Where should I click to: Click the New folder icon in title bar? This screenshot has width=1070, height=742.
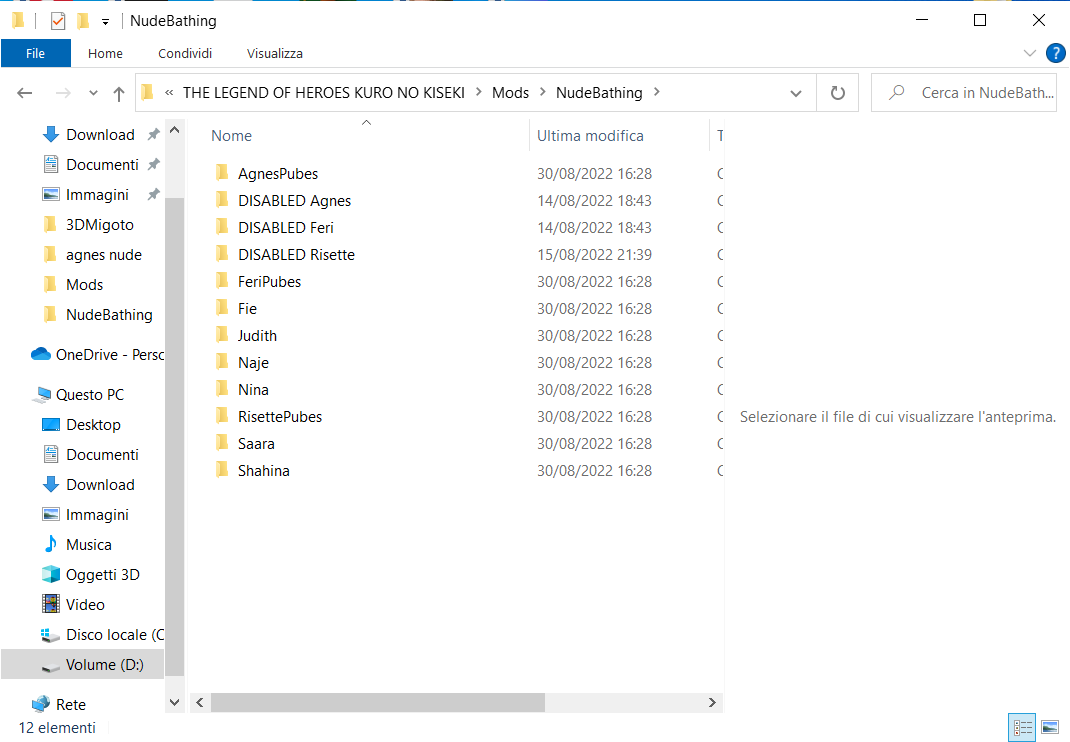click(x=83, y=21)
